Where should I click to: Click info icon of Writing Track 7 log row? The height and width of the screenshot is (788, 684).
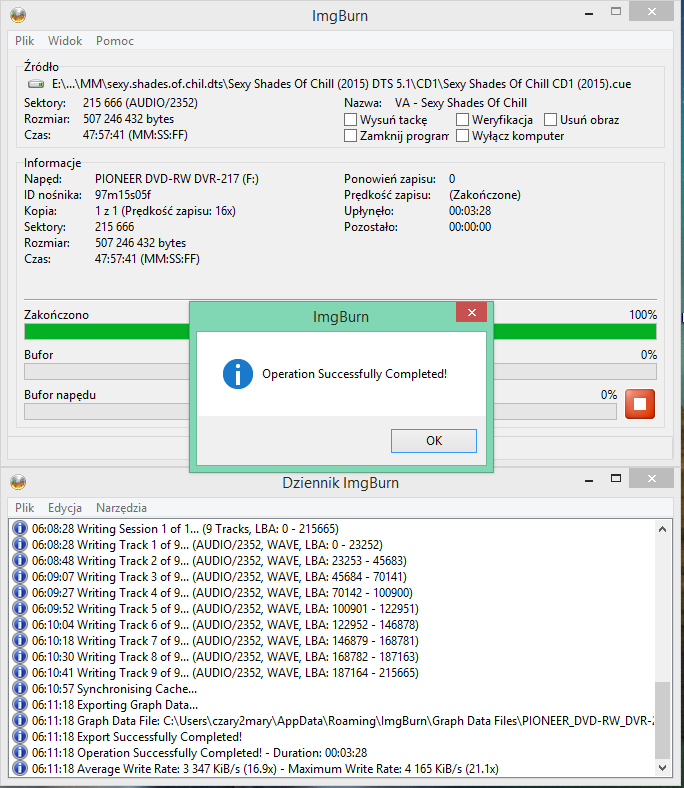tap(20, 641)
